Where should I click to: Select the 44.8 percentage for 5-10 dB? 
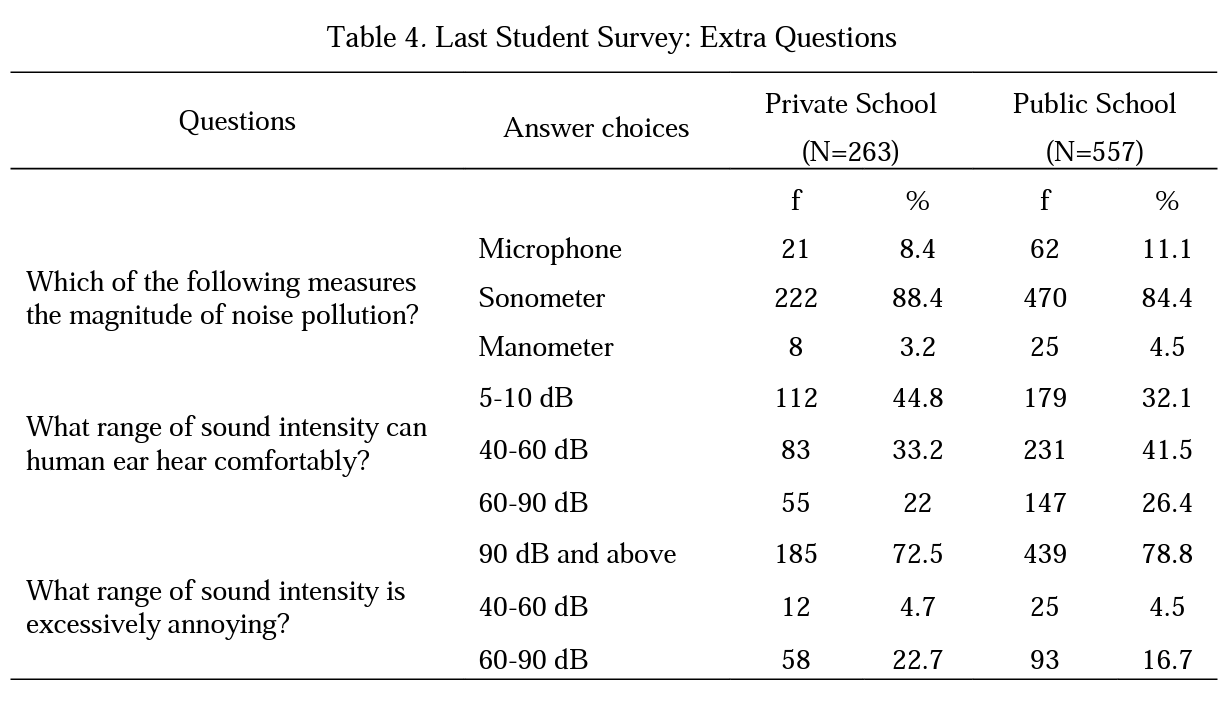[917, 398]
